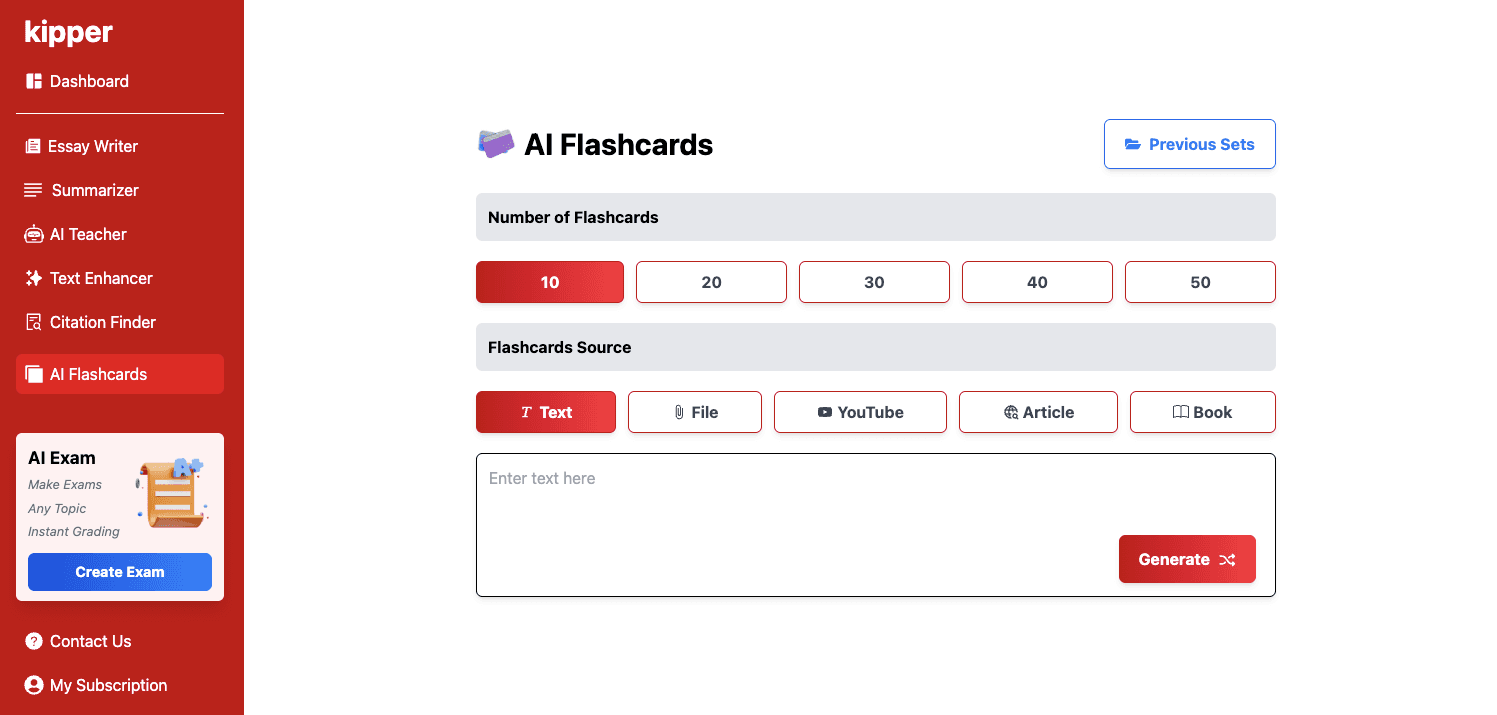
Task: Open Previous Sets
Action: point(1190,144)
